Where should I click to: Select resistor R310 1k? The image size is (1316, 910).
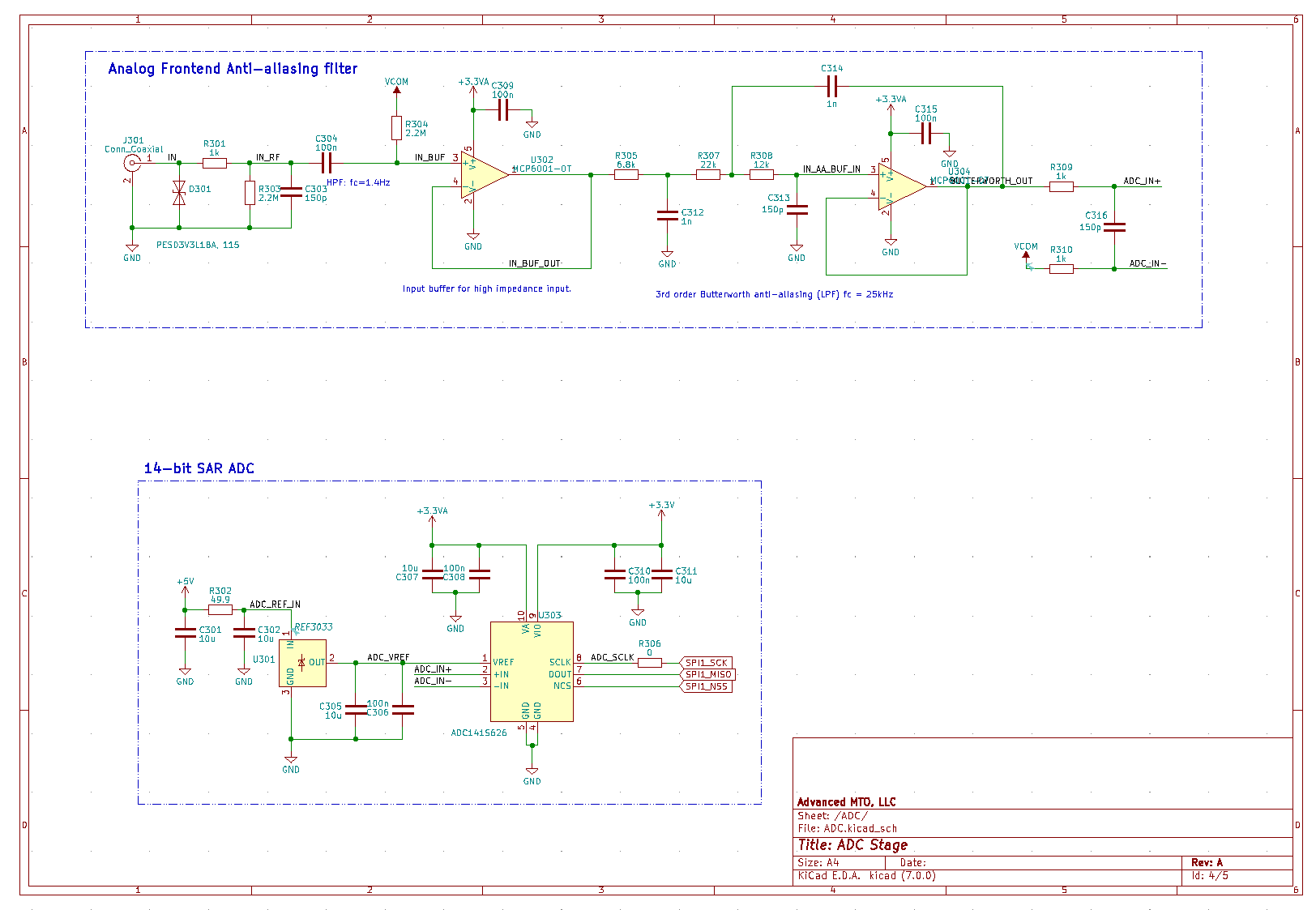coord(1062,268)
